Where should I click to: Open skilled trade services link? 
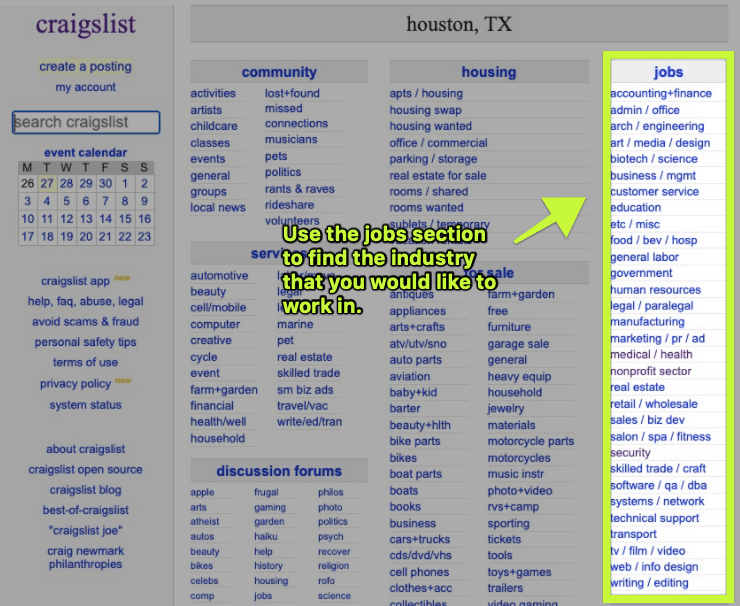308,373
